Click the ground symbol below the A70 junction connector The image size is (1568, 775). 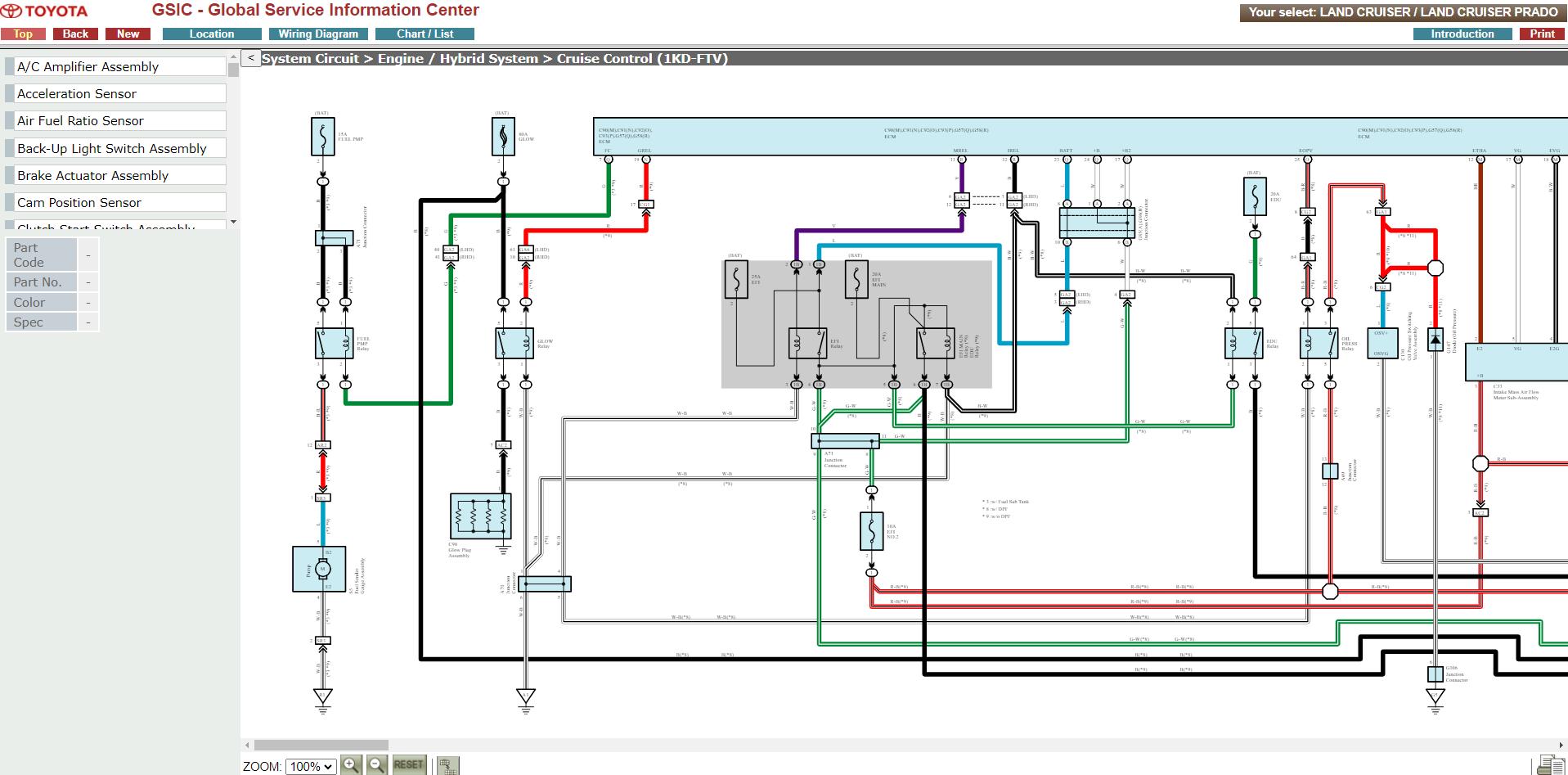[x=526, y=700]
